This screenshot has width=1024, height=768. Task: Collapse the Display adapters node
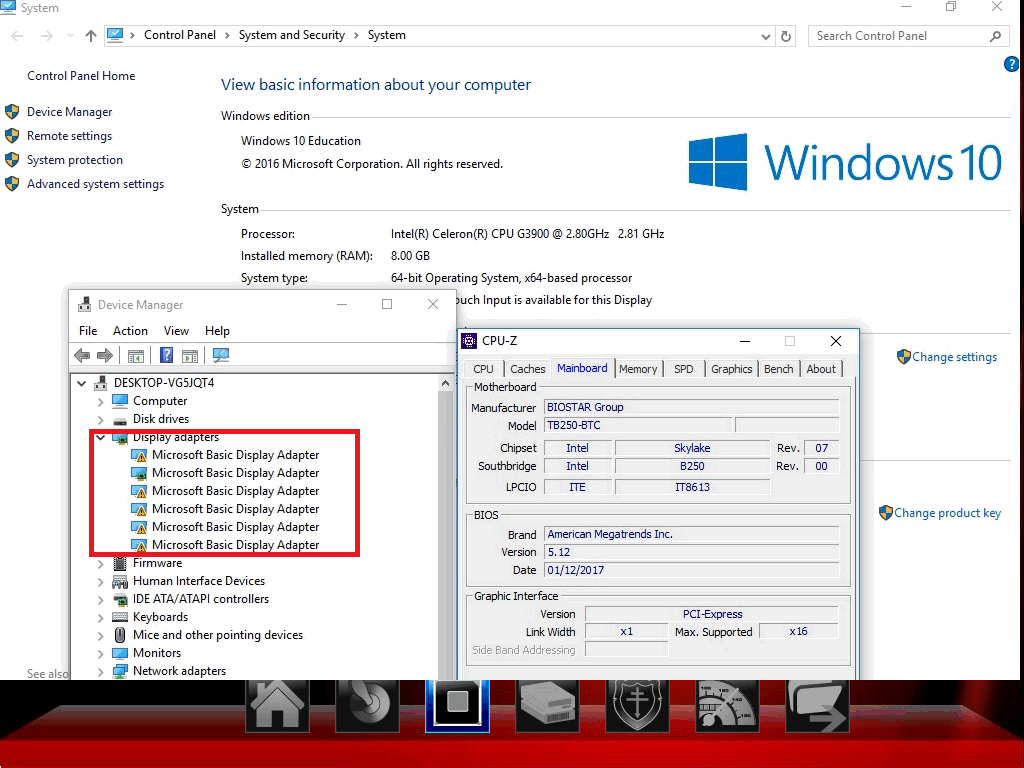point(101,438)
